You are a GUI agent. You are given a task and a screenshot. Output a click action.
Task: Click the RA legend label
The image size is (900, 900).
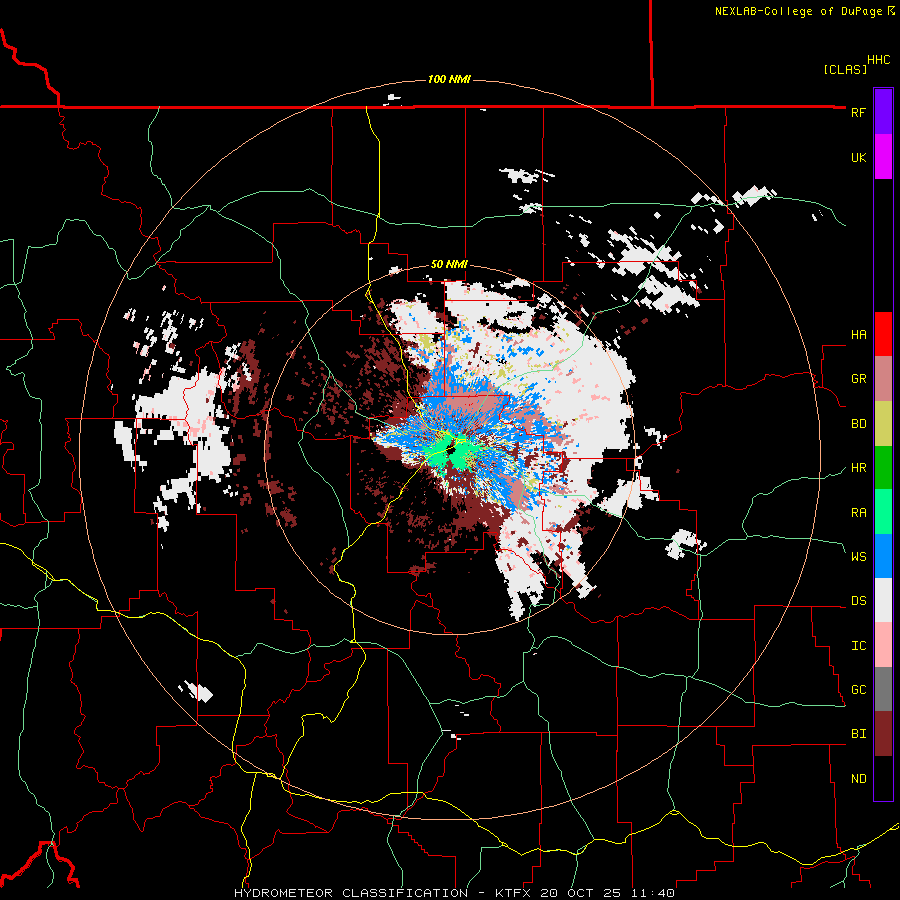click(x=858, y=512)
